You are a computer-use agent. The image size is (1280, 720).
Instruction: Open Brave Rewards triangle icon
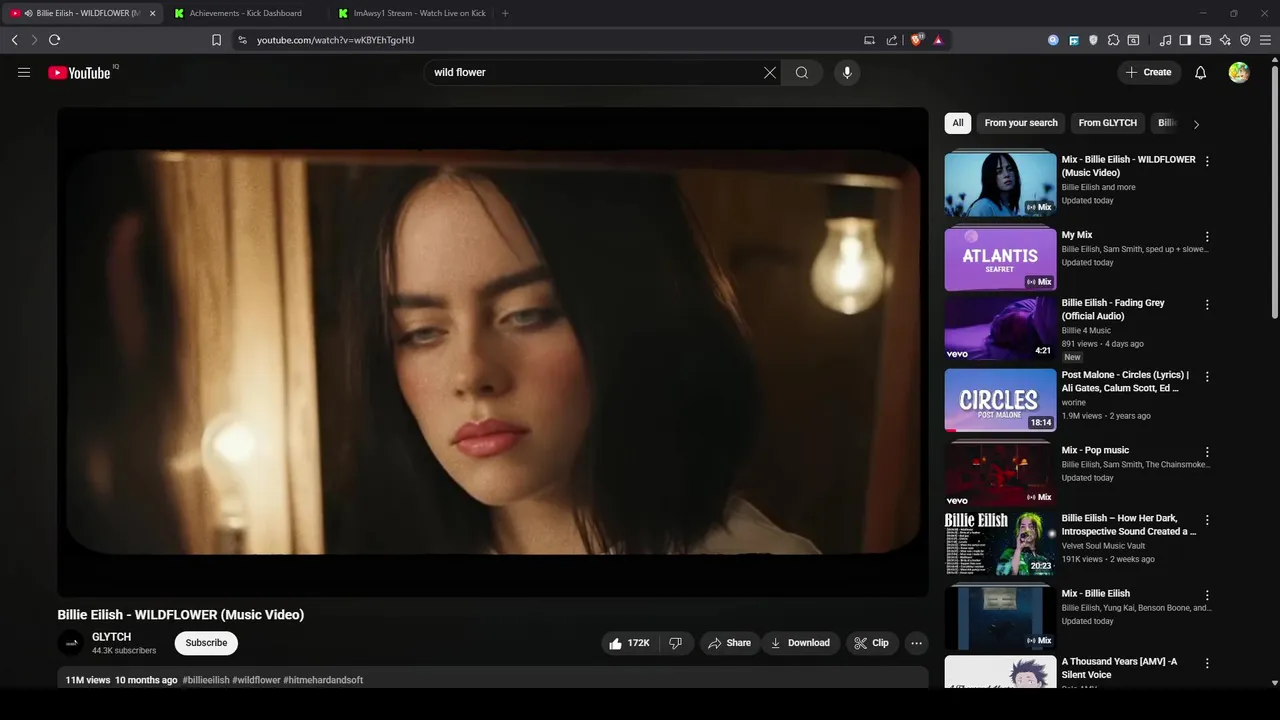[x=938, y=40]
